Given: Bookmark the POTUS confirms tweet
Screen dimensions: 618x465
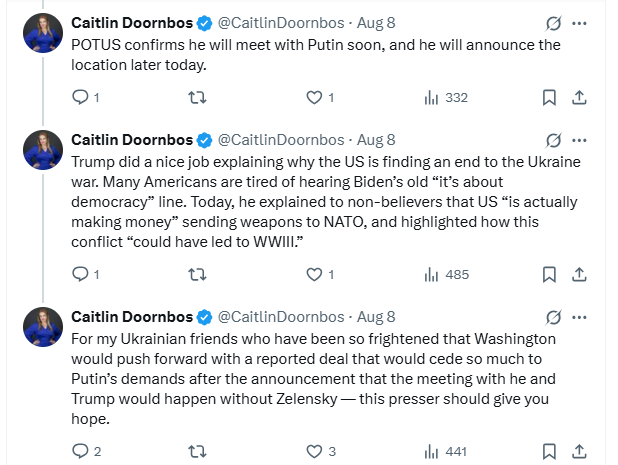Looking at the screenshot, I should click(x=548, y=97).
